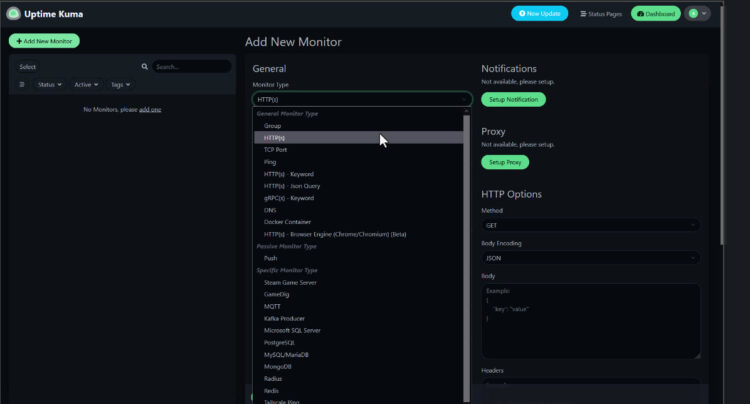Open the Method GET dropdown
The width and height of the screenshot is (750, 404).
(x=590, y=225)
